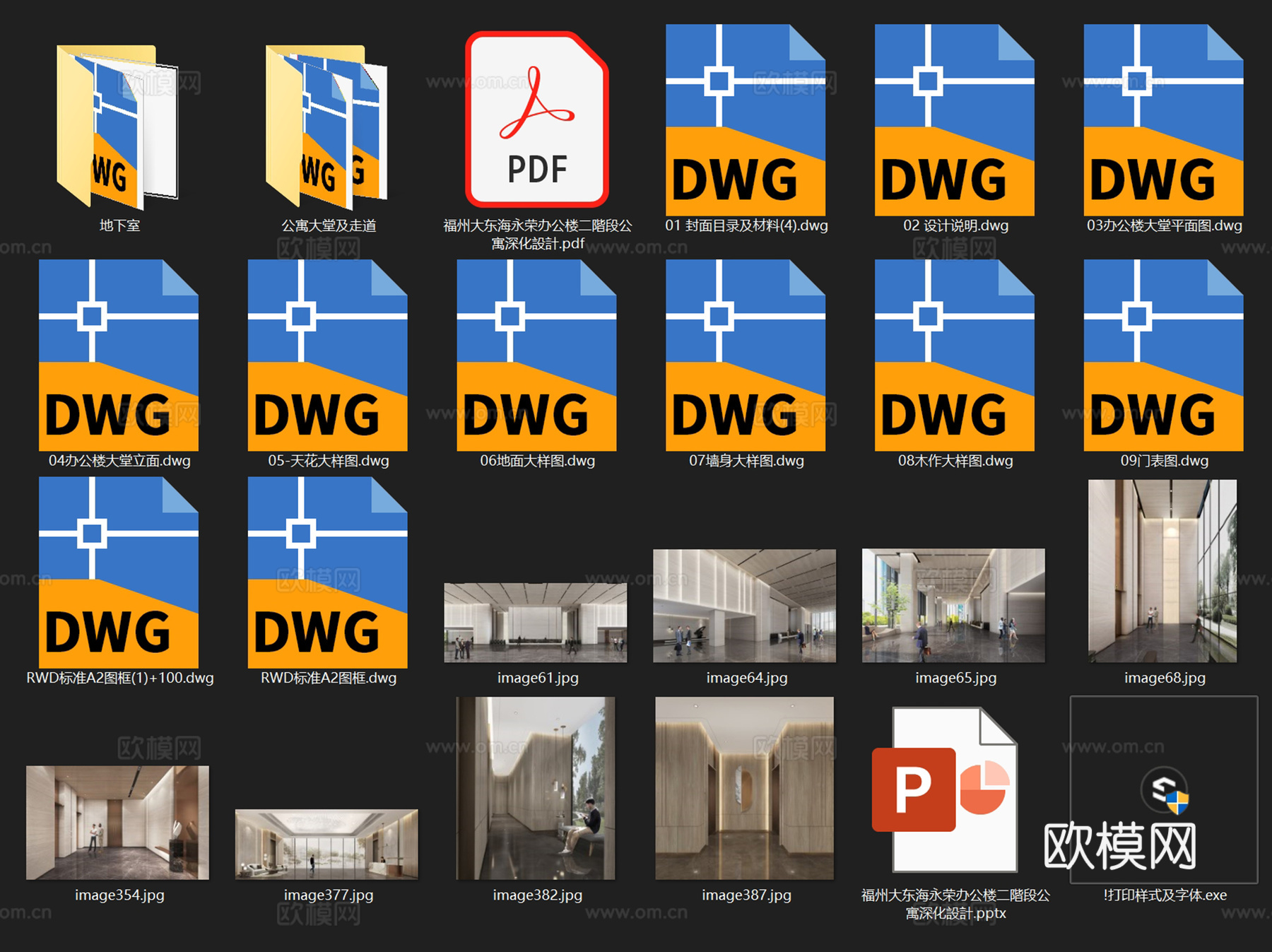Select the image387.jpg thumbnail
Viewport: 1272px width, 952px height.
745,789
